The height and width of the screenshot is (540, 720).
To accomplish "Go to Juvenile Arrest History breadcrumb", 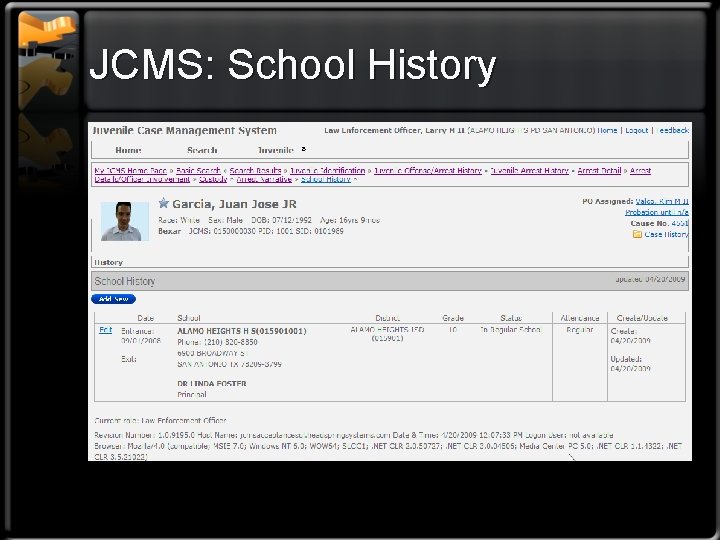I will coord(529,170).
